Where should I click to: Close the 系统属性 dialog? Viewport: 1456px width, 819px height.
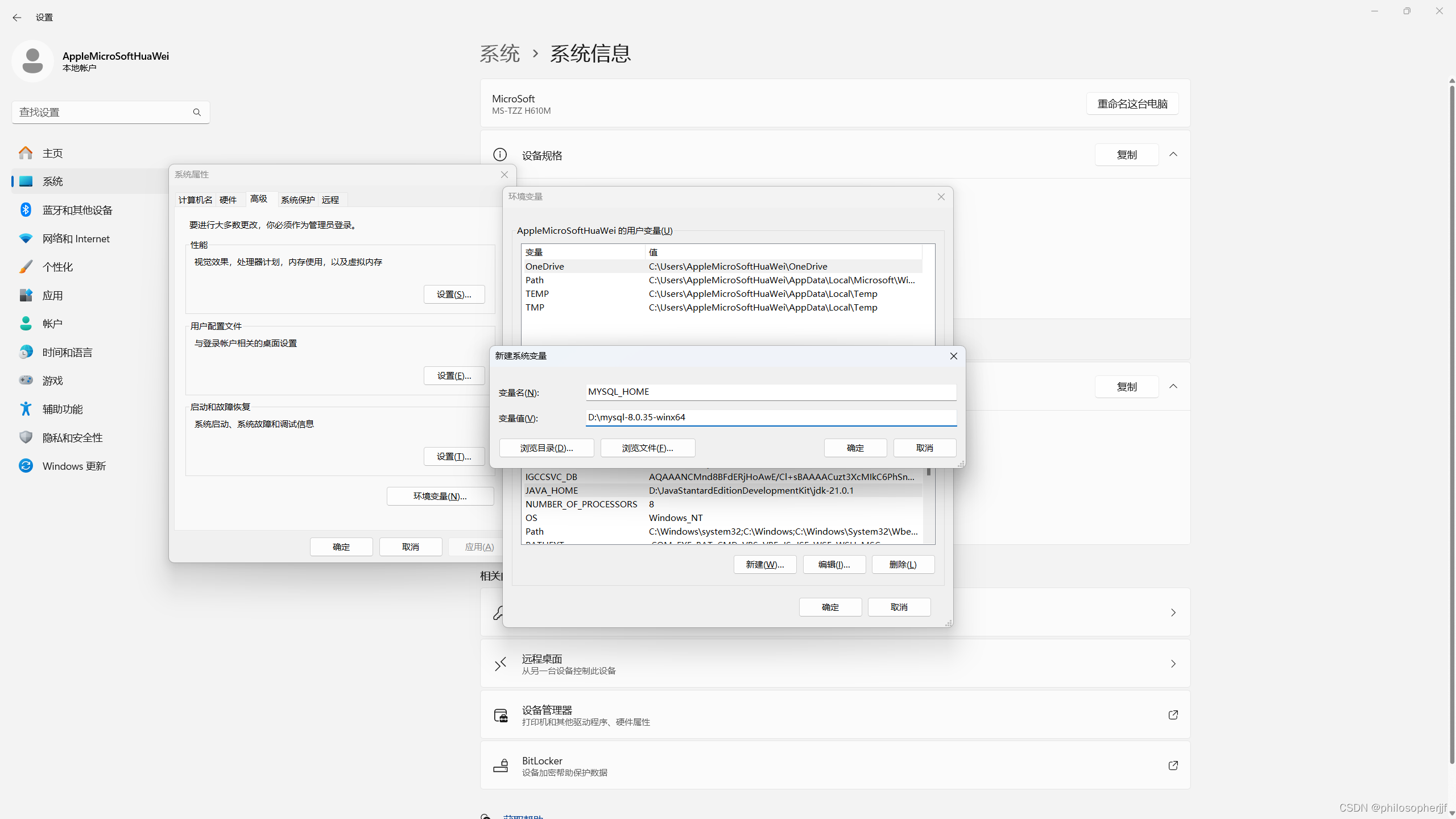[x=504, y=175]
